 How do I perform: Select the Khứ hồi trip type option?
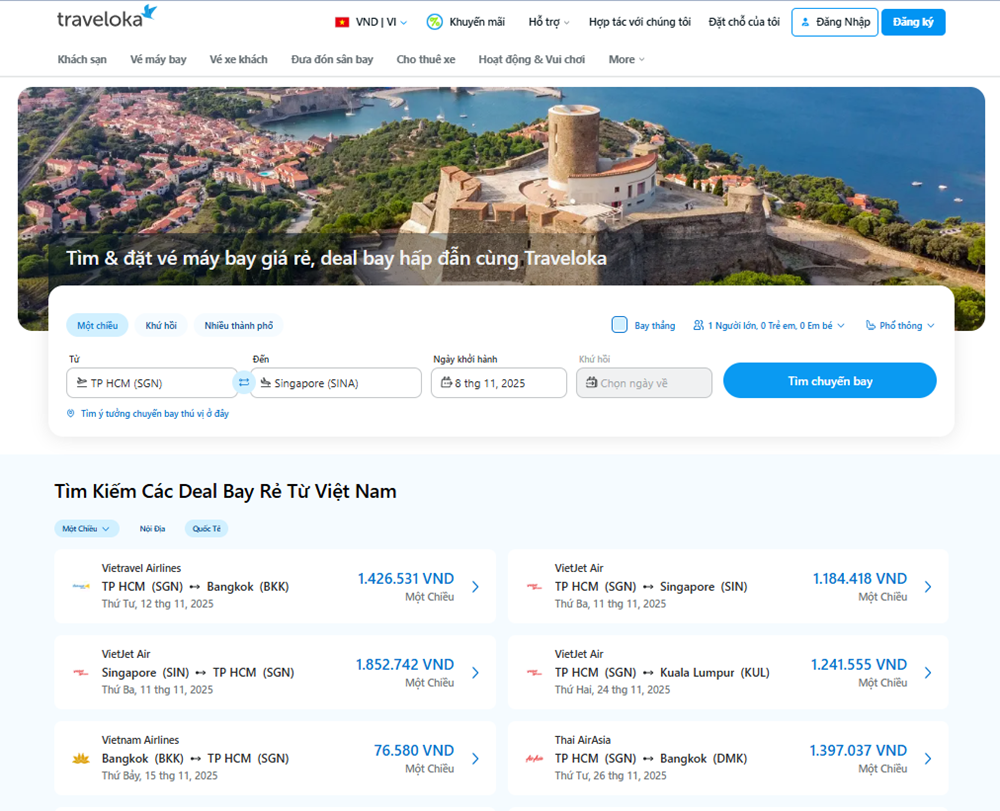(x=162, y=324)
